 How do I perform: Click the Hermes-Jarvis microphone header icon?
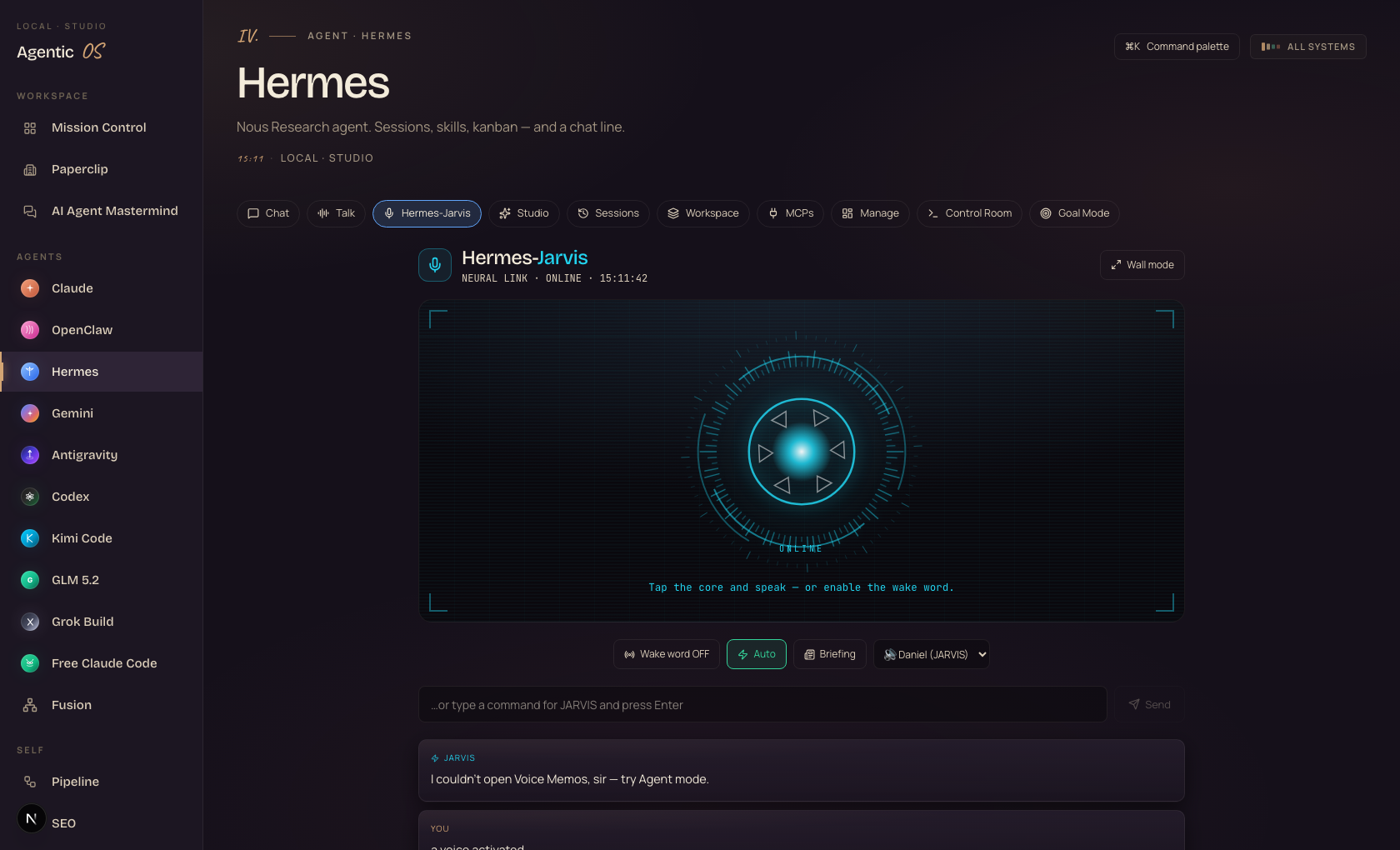point(435,265)
